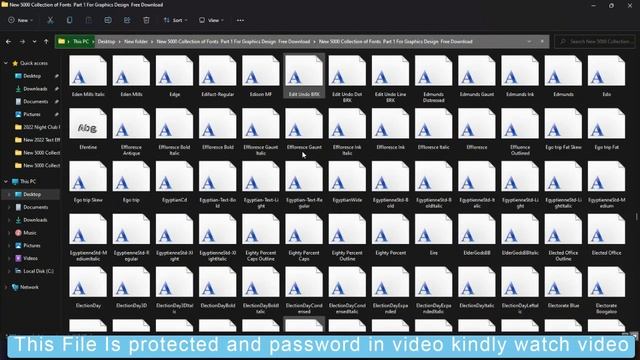This screenshot has width=640, height=360.
Task: Go back with the left arrow
Action: coord(8,42)
